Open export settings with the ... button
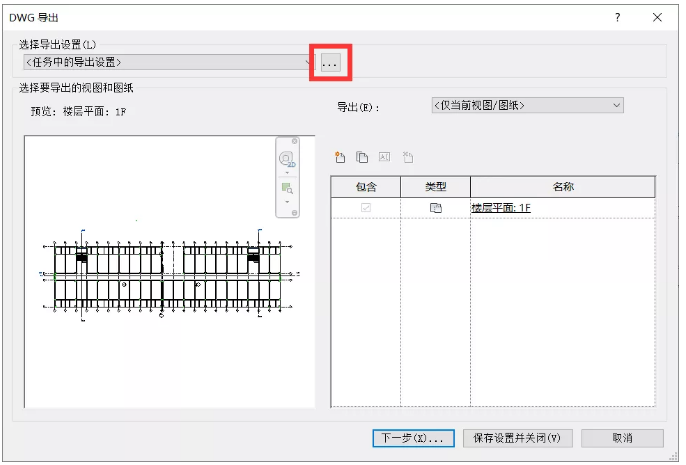The width and height of the screenshot is (686, 465). pos(330,62)
